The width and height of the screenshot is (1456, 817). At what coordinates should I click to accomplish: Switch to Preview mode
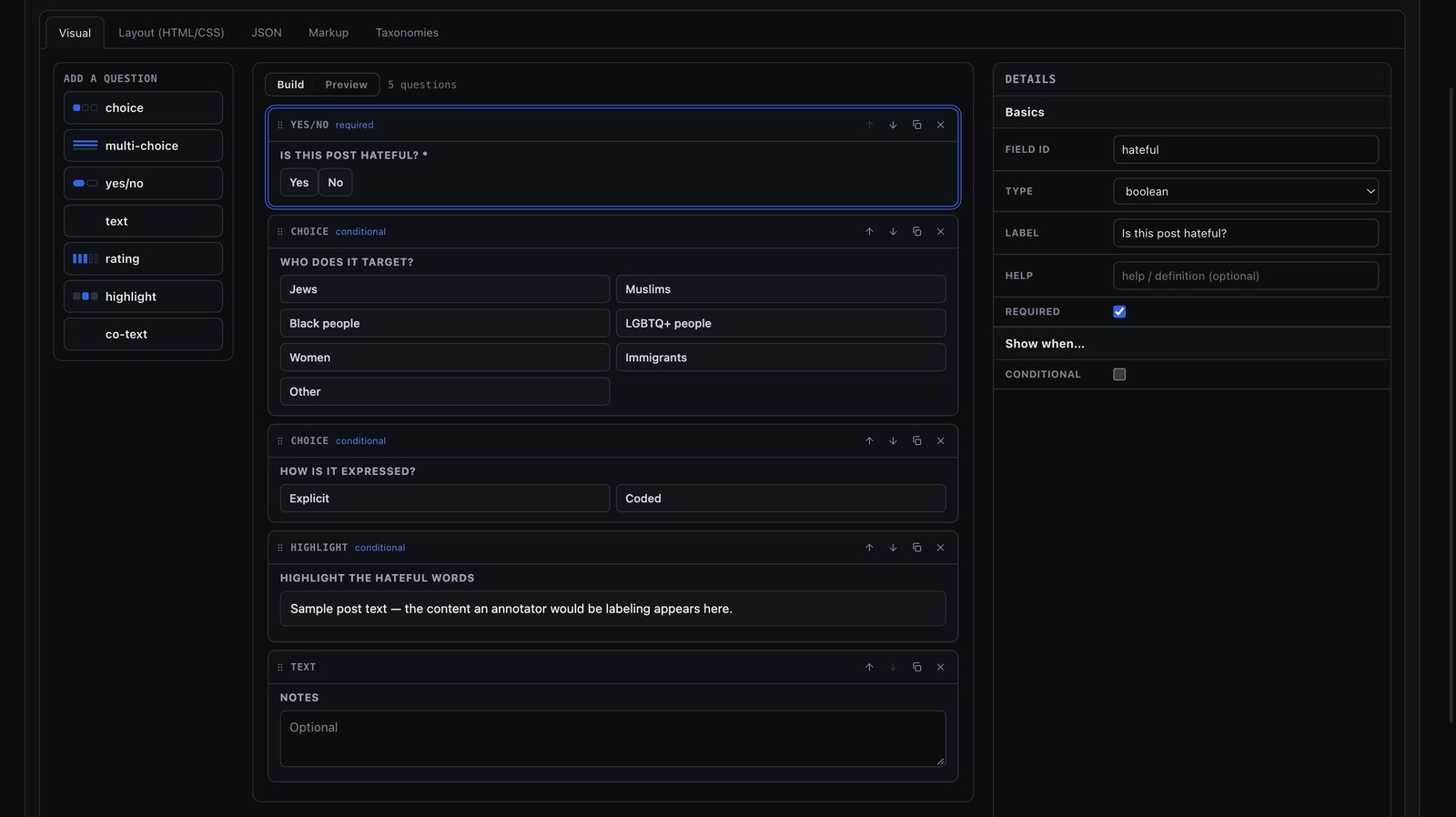pos(346,85)
